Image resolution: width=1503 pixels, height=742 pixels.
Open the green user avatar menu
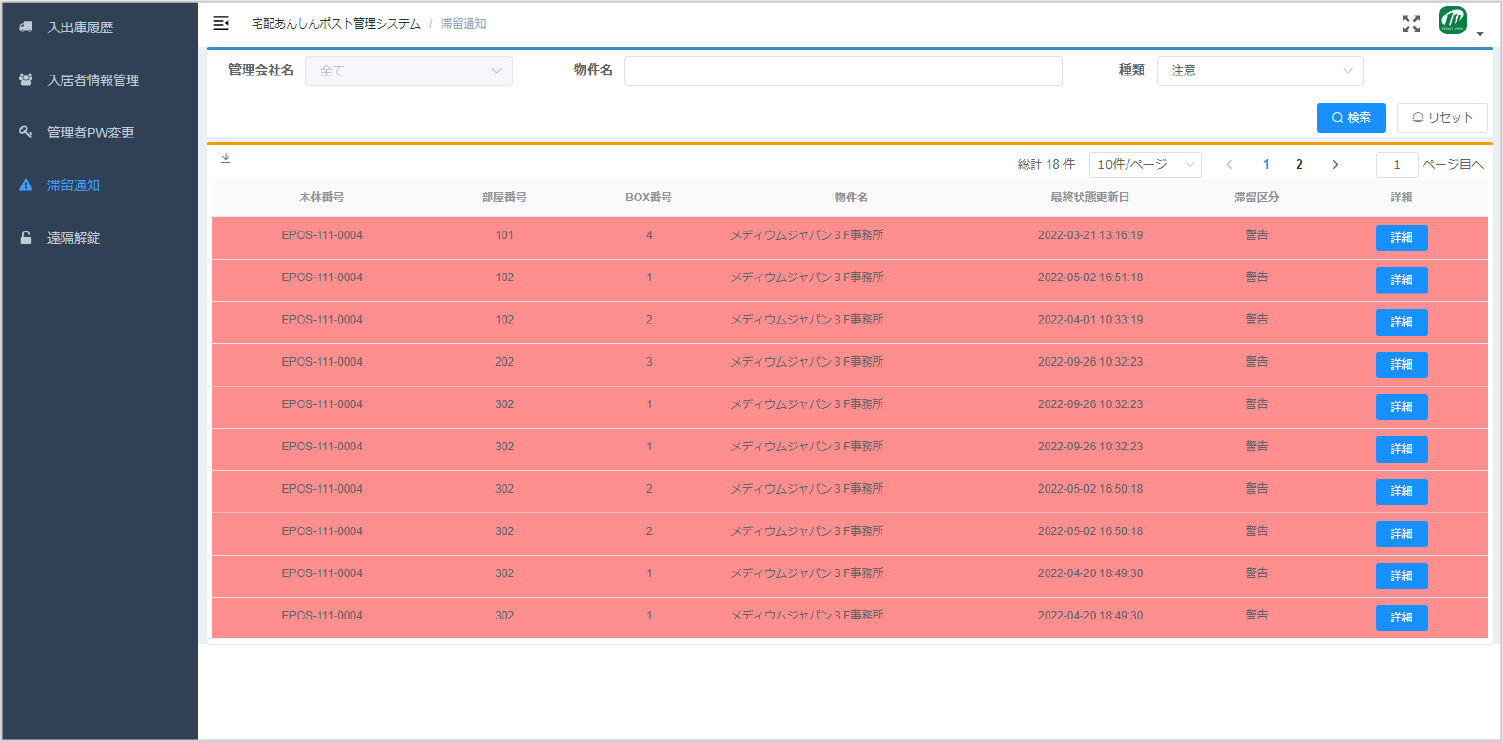point(1454,22)
